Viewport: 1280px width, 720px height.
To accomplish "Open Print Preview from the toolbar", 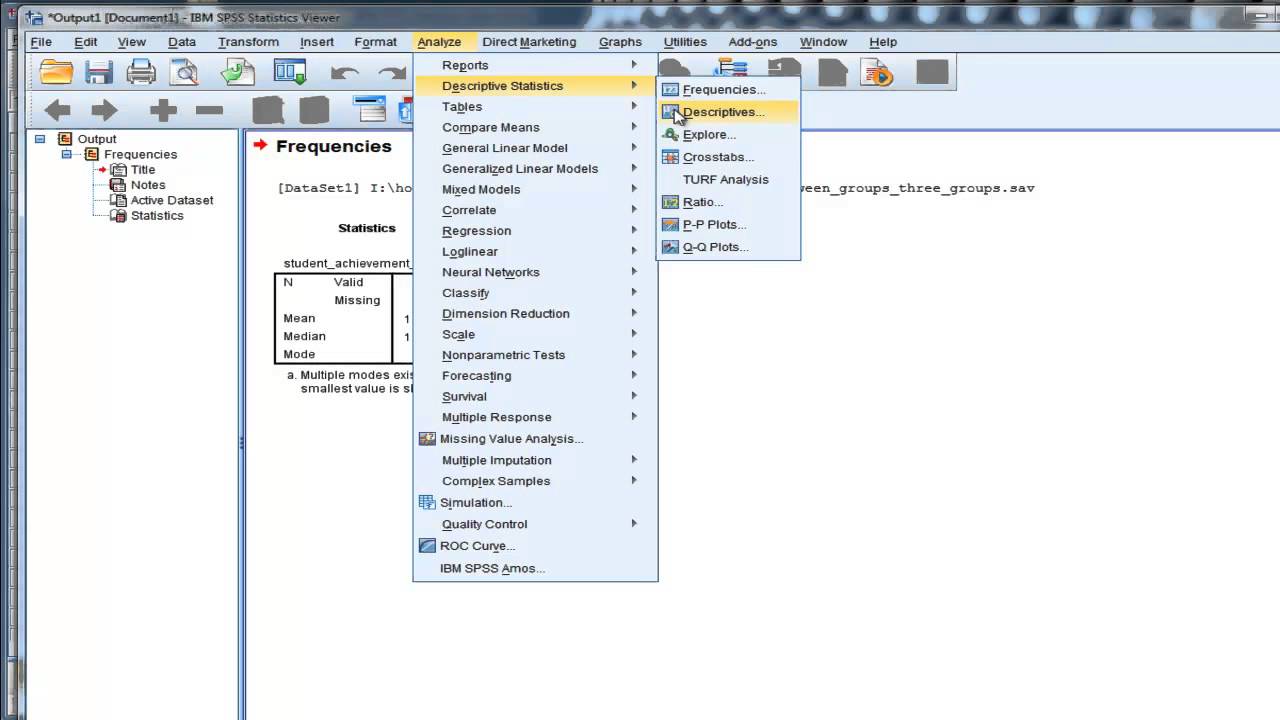I will [185, 72].
